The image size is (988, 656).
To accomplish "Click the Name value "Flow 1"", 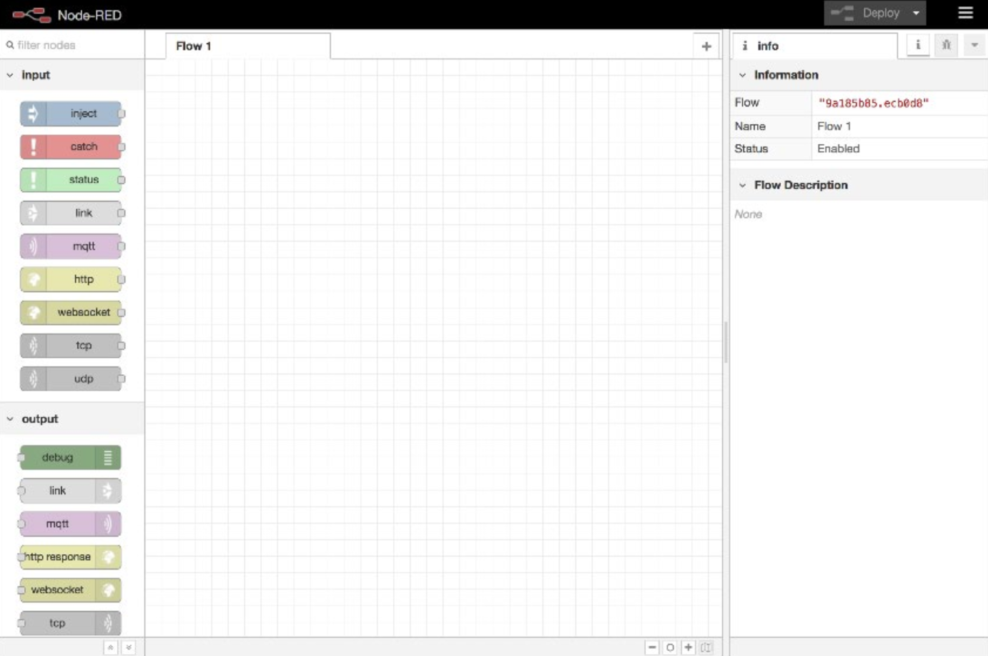I will pos(834,127).
